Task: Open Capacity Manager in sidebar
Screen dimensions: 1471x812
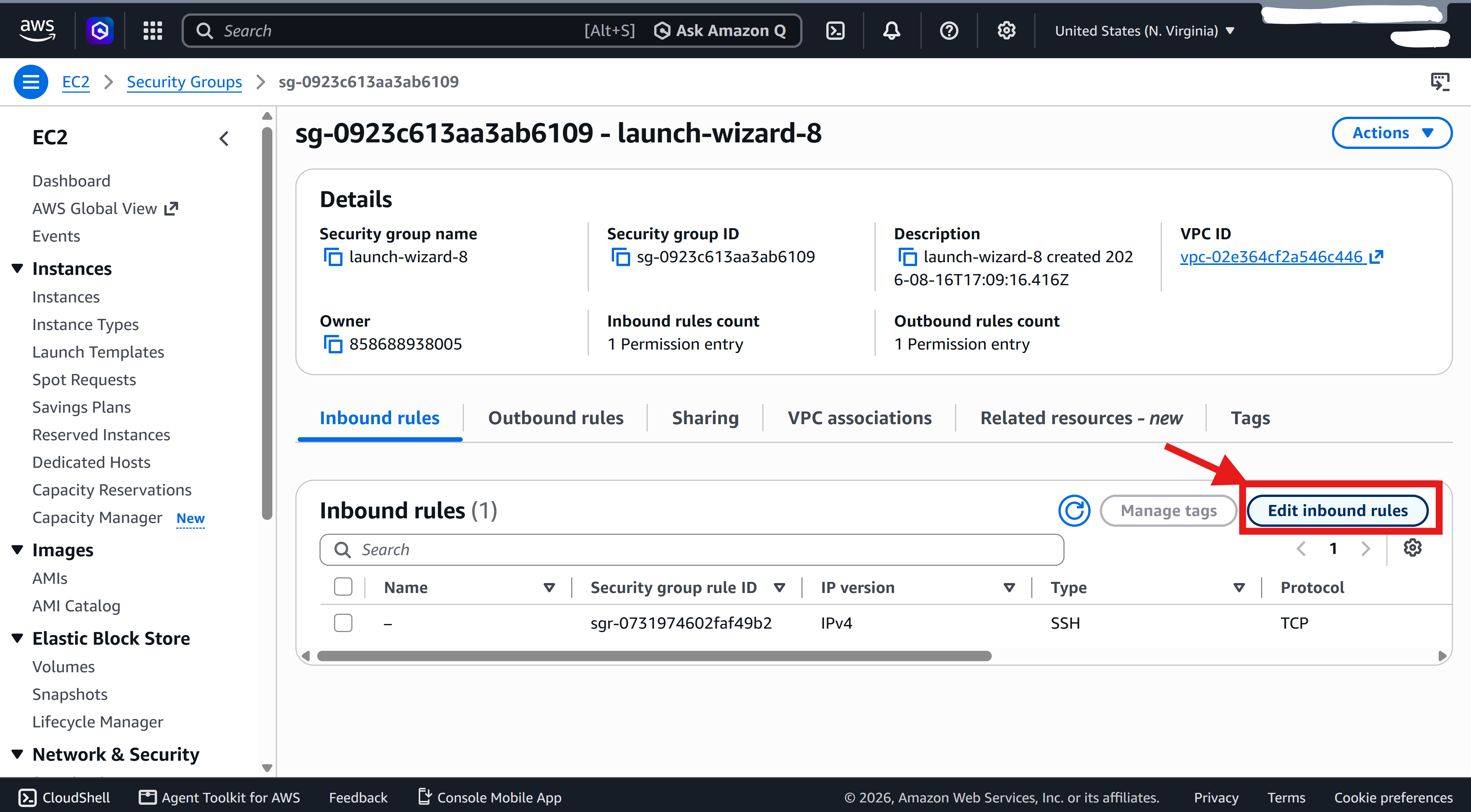Action: [x=97, y=518]
